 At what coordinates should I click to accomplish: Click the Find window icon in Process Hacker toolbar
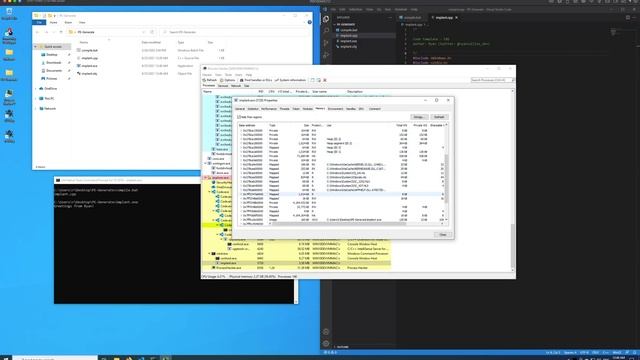coord(313,80)
